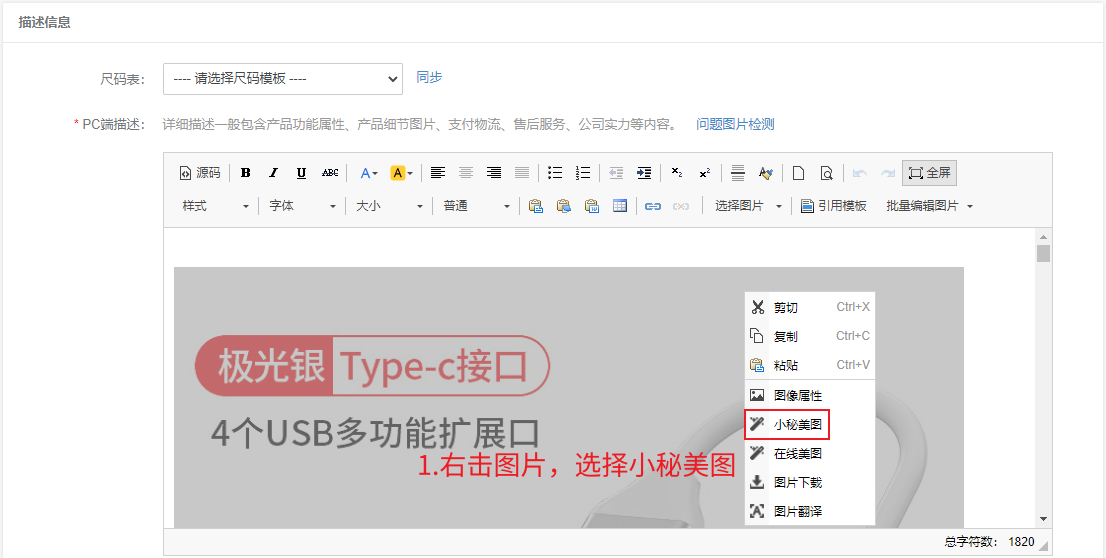The image size is (1106, 558).
Task: Open the 尺码表 size template dropdown
Action: coord(283,79)
